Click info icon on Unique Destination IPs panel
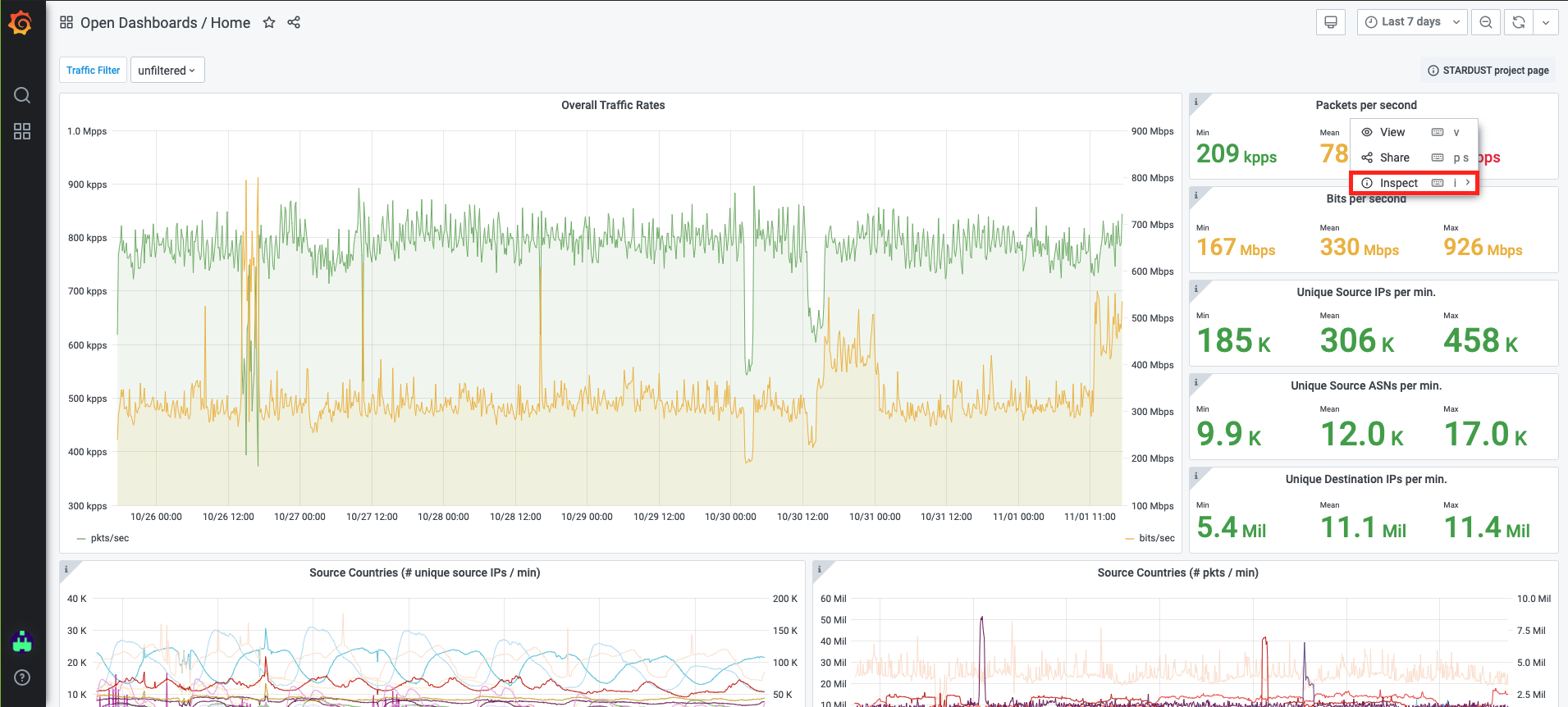1568x707 pixels. [x=1196, y=476]
